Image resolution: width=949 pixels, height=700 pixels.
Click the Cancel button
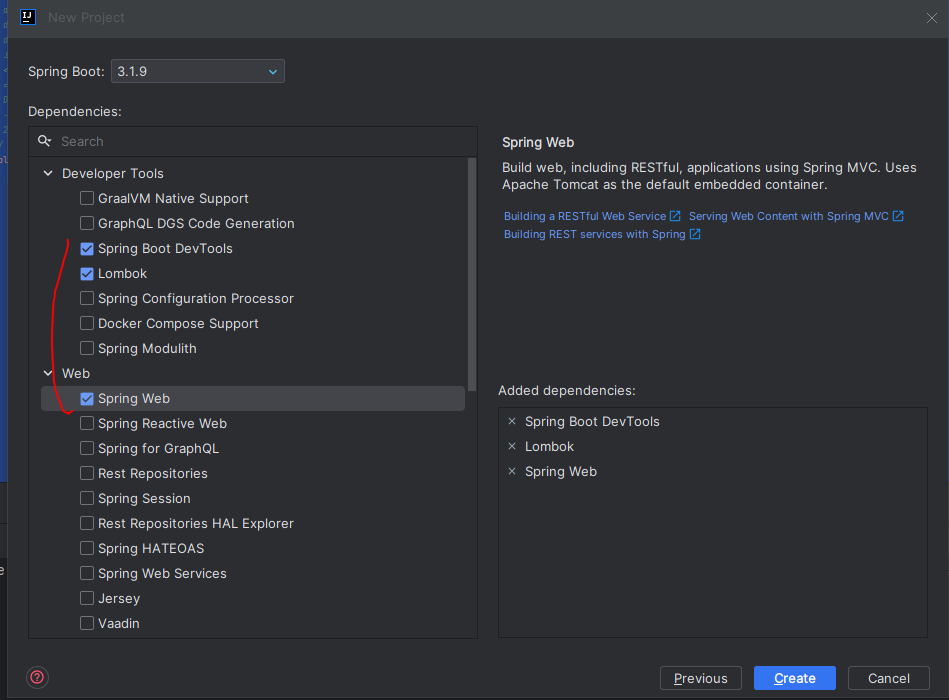click(888, 678)
